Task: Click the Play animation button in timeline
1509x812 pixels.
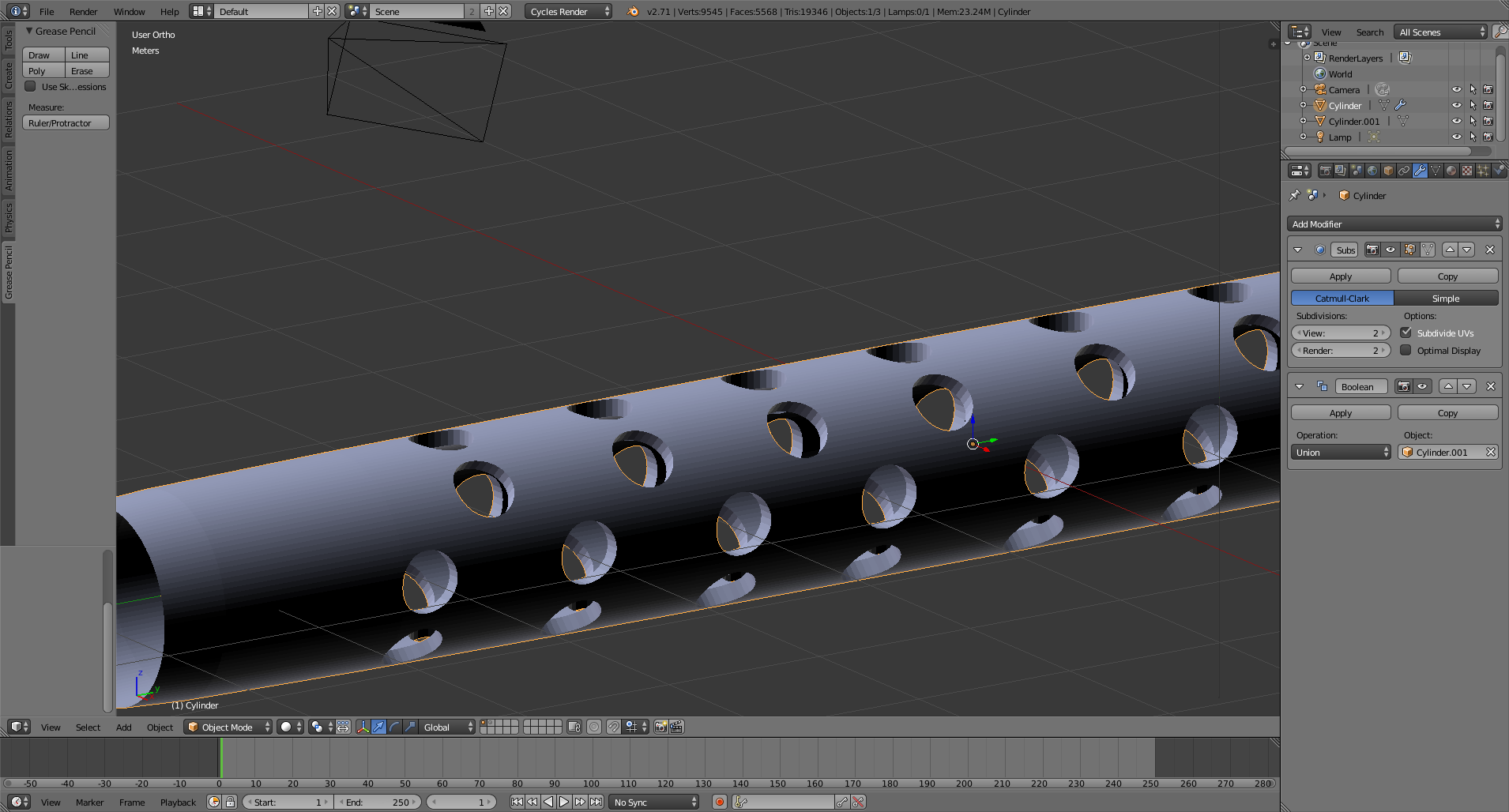Action: click(564, 802)
